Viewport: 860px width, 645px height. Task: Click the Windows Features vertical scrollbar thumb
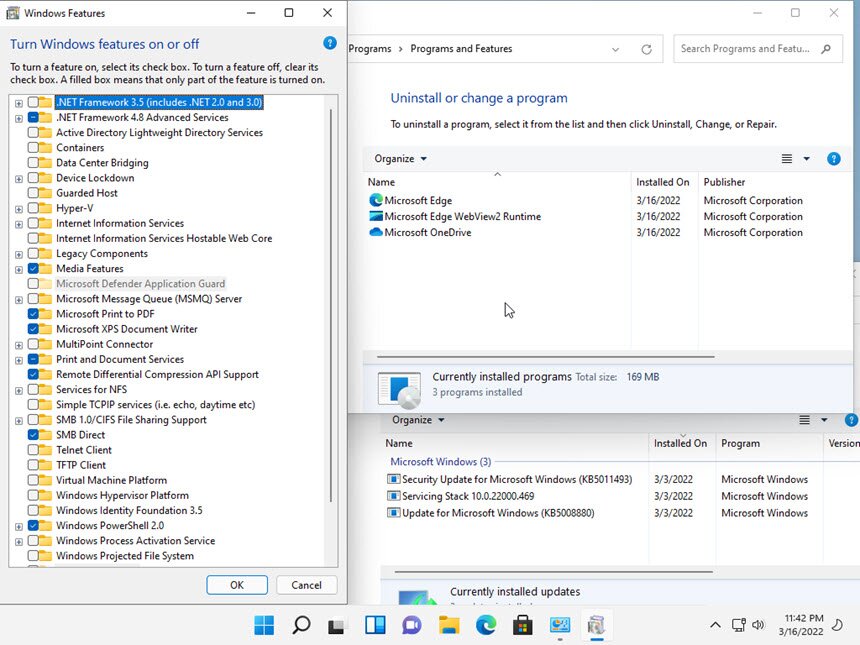331,305
